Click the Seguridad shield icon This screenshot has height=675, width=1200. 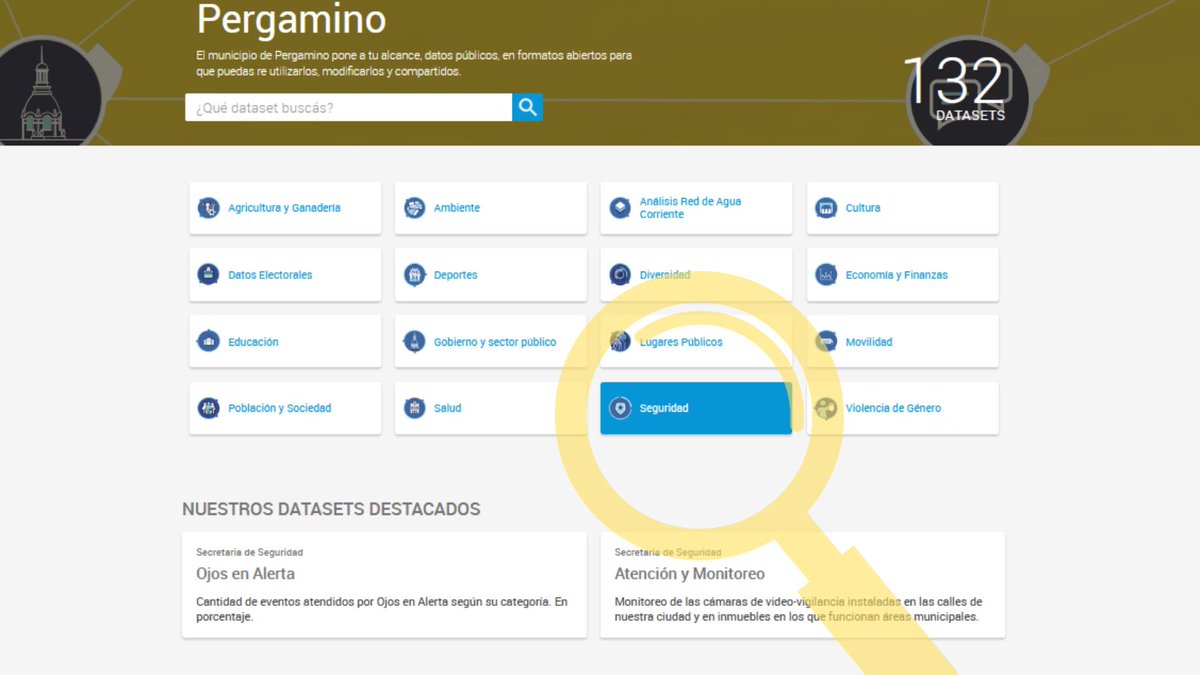(620, 407)
